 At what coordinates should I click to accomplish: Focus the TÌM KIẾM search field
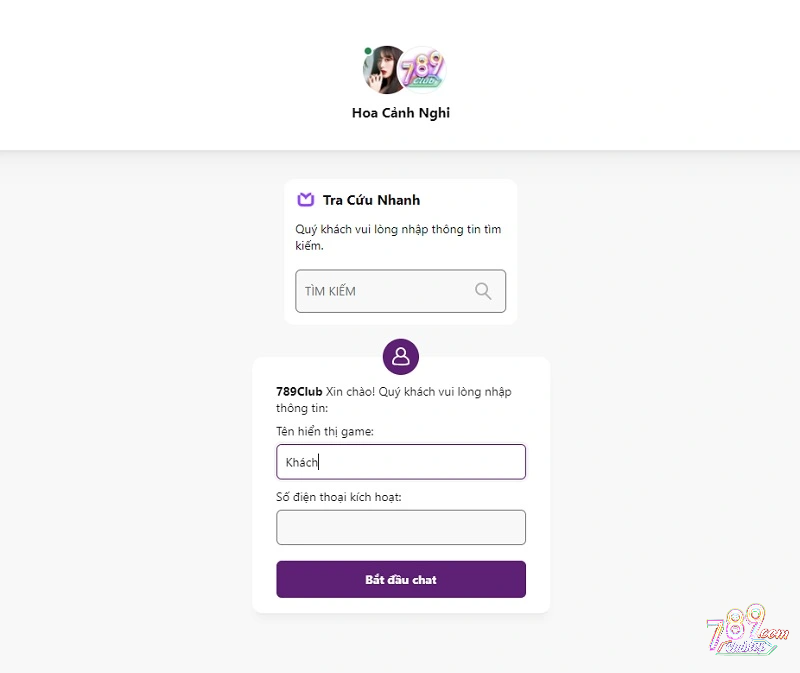pyautogui.click(x=386, y=291)
